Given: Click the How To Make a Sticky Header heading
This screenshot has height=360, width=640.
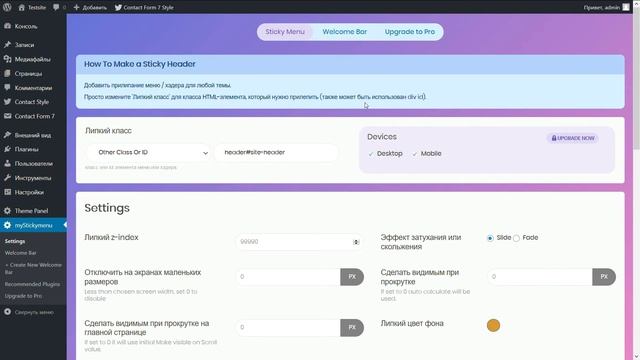Looking at the screenshot, I should click(x=140, y=64).
